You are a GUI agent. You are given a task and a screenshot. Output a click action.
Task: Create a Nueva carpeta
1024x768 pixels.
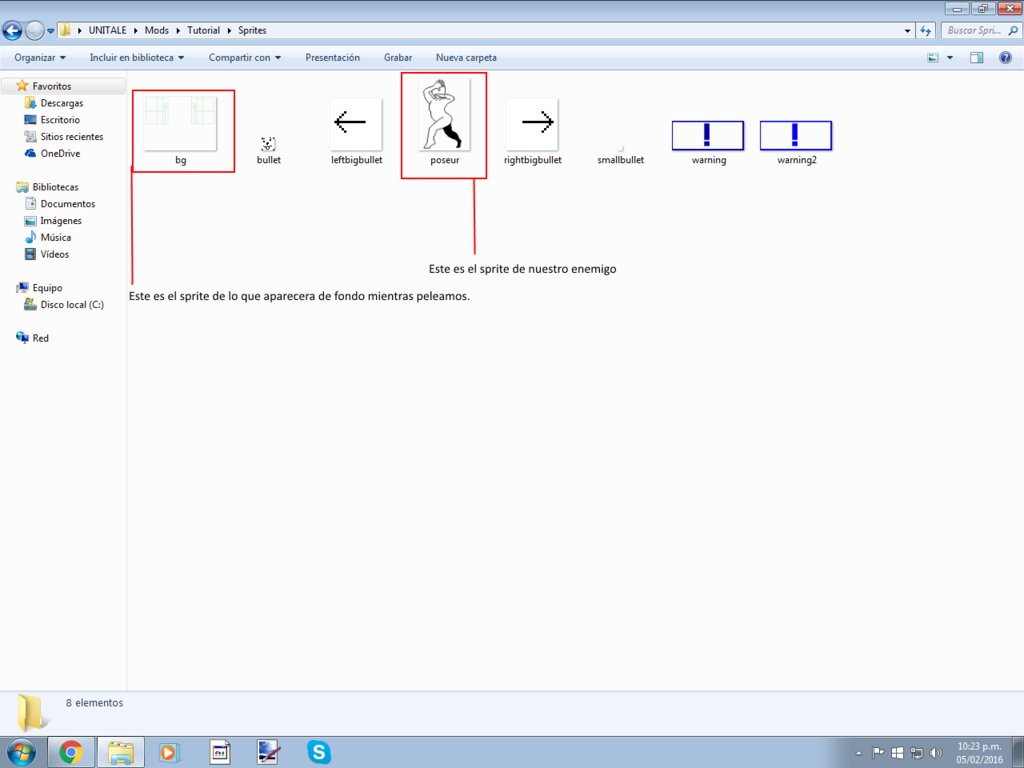(x=466, y=57)
